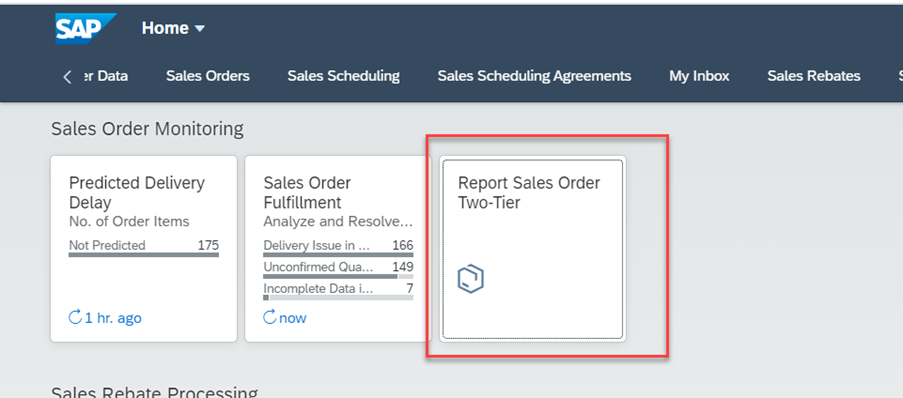Image resolution: width=903 pixels, height=398 pixels.
Task: Open the Sales Orders tab
Action: point(208,76)
